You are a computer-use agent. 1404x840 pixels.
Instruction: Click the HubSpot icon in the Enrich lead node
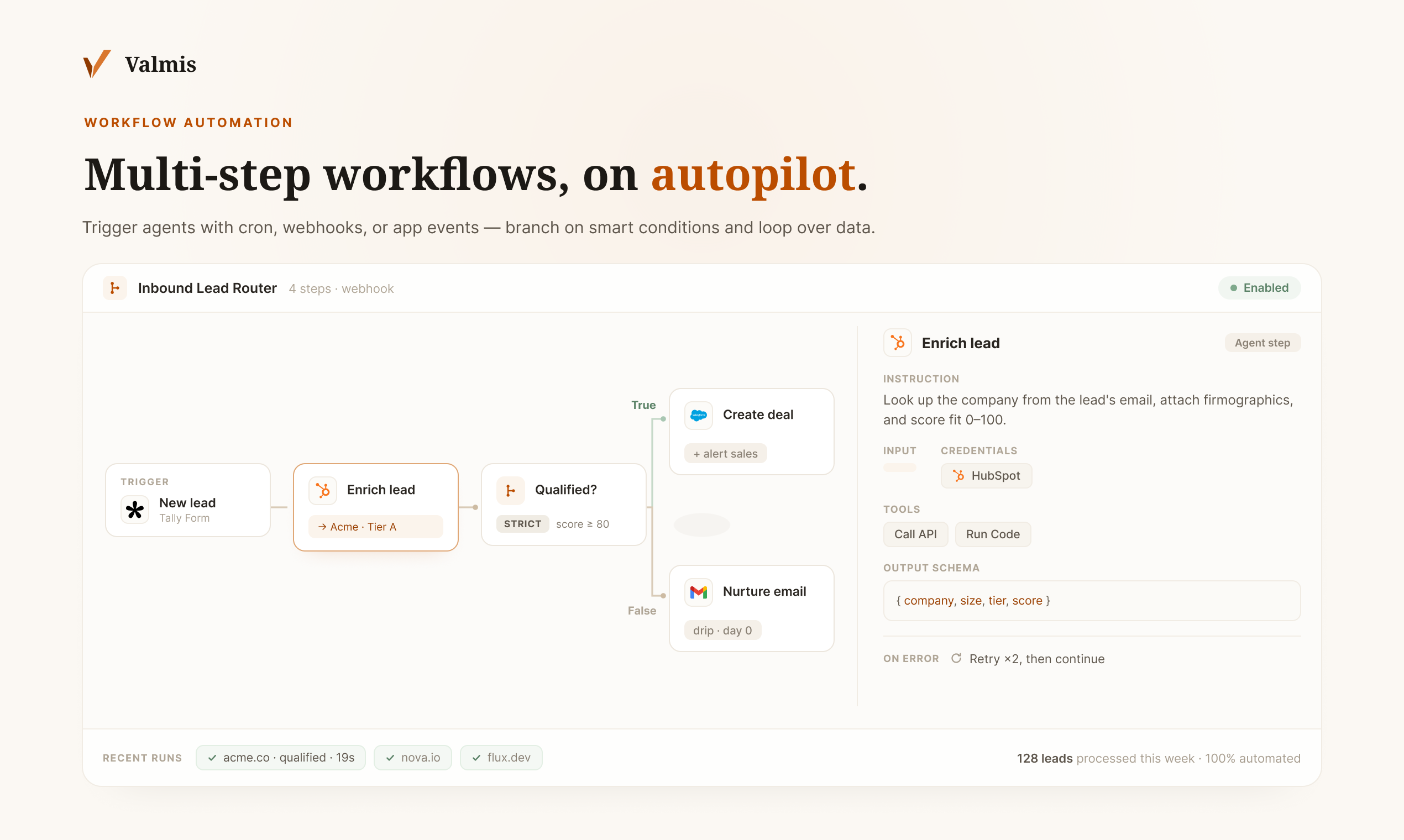(x=323, y=490)
